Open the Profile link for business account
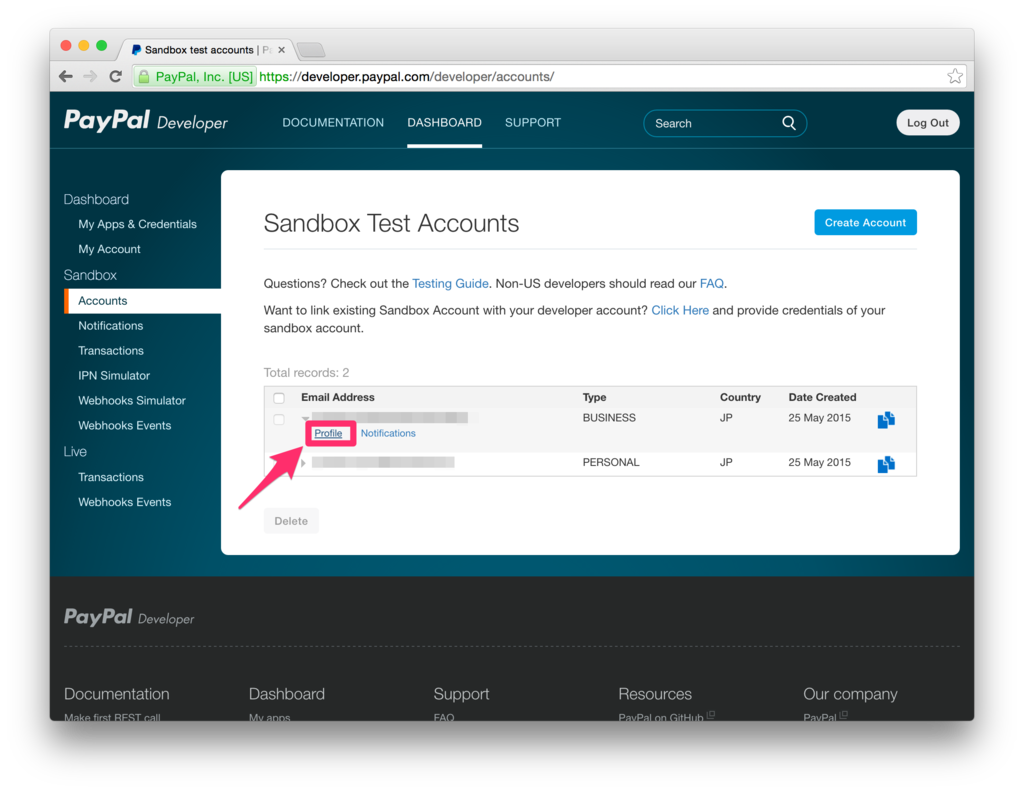This screenshot has height=792, width=1024. (x=328, y=433)
